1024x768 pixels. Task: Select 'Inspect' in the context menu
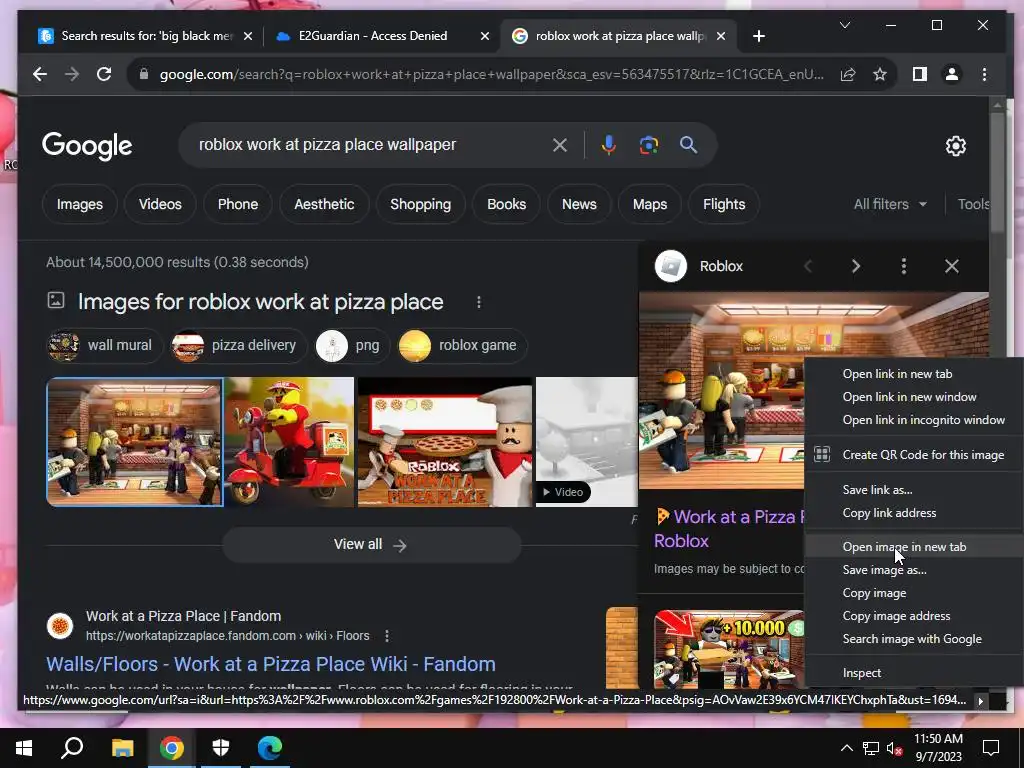coord(914,673)
